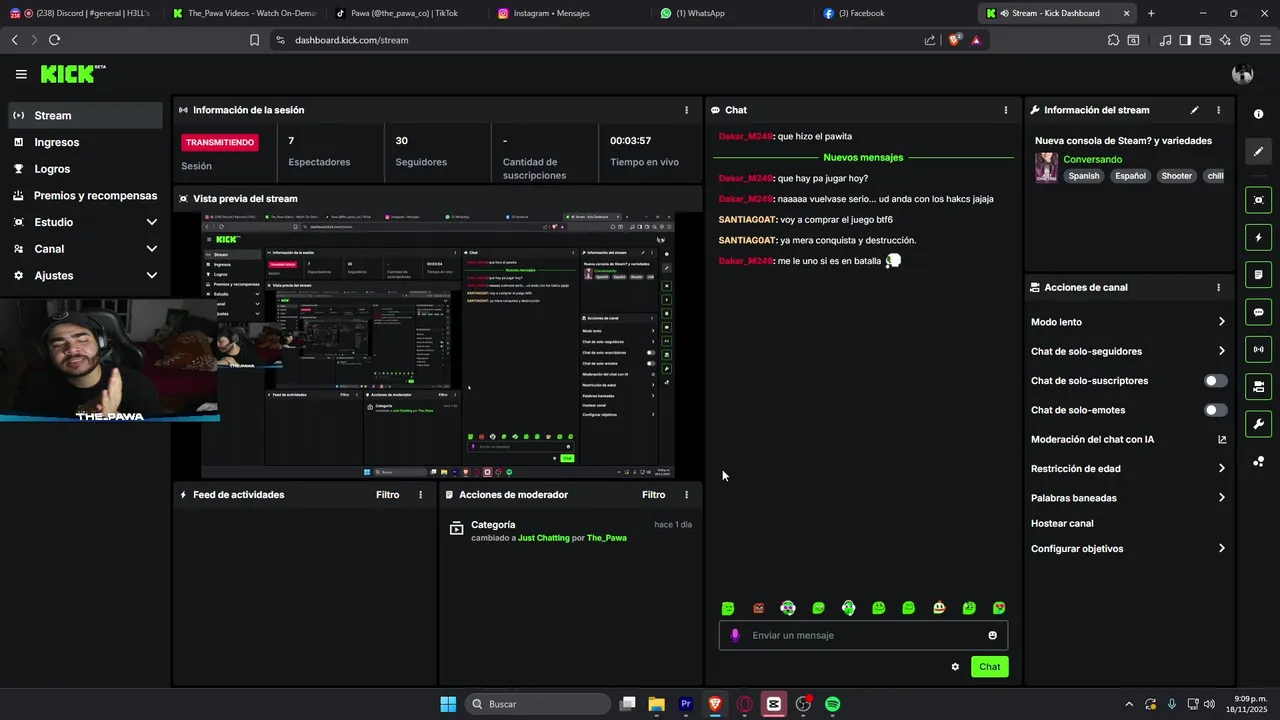The width and height of the screenshot is (1280, 720).
Task: Open Información del stream panel options
Action: [x=1218, y=110]
